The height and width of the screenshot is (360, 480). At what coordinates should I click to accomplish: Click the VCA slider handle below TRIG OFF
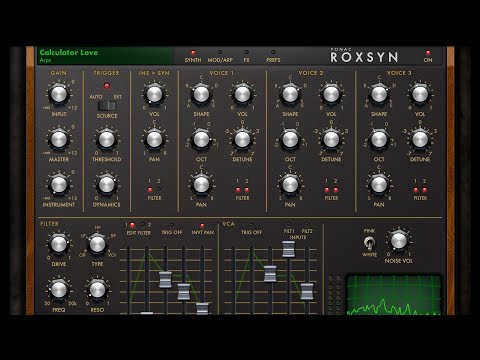pos(270,273)
